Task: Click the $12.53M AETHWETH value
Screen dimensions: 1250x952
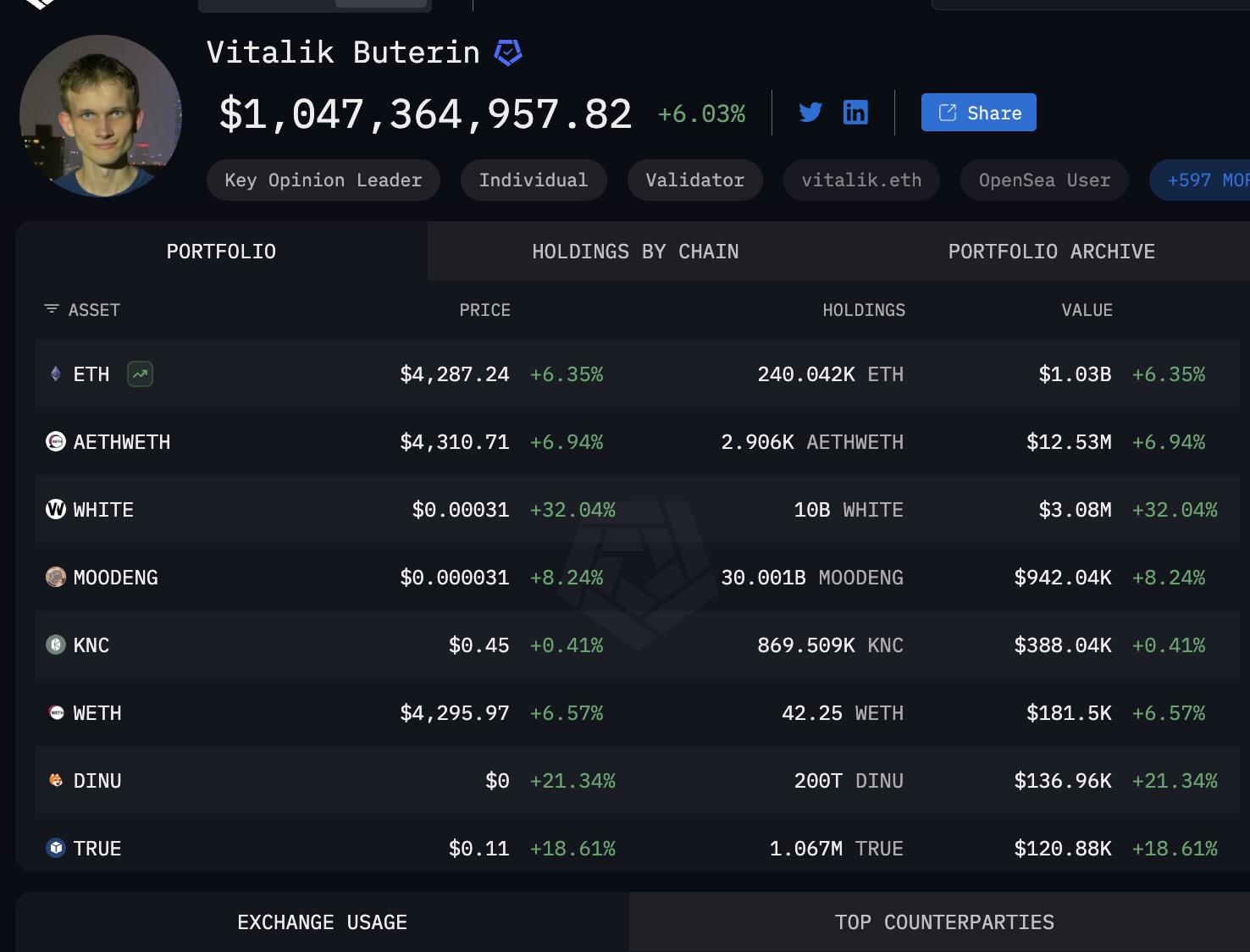Action: (x=1069, y=442)
